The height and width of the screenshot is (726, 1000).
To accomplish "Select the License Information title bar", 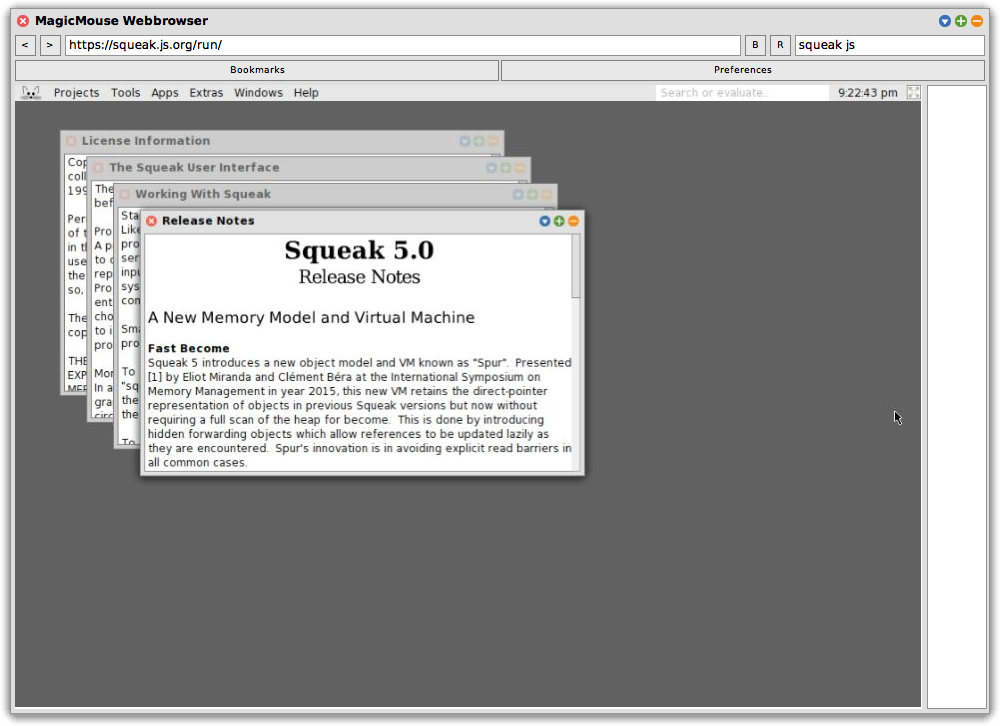I will 283,141.
